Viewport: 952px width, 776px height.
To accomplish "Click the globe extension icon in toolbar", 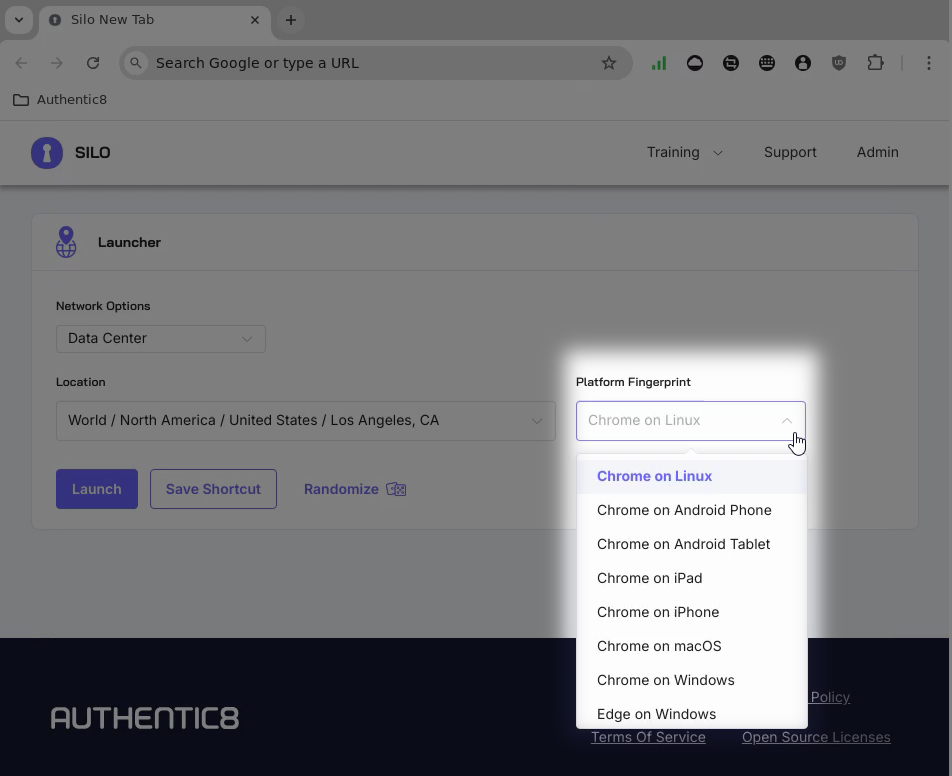I will 767,63.
